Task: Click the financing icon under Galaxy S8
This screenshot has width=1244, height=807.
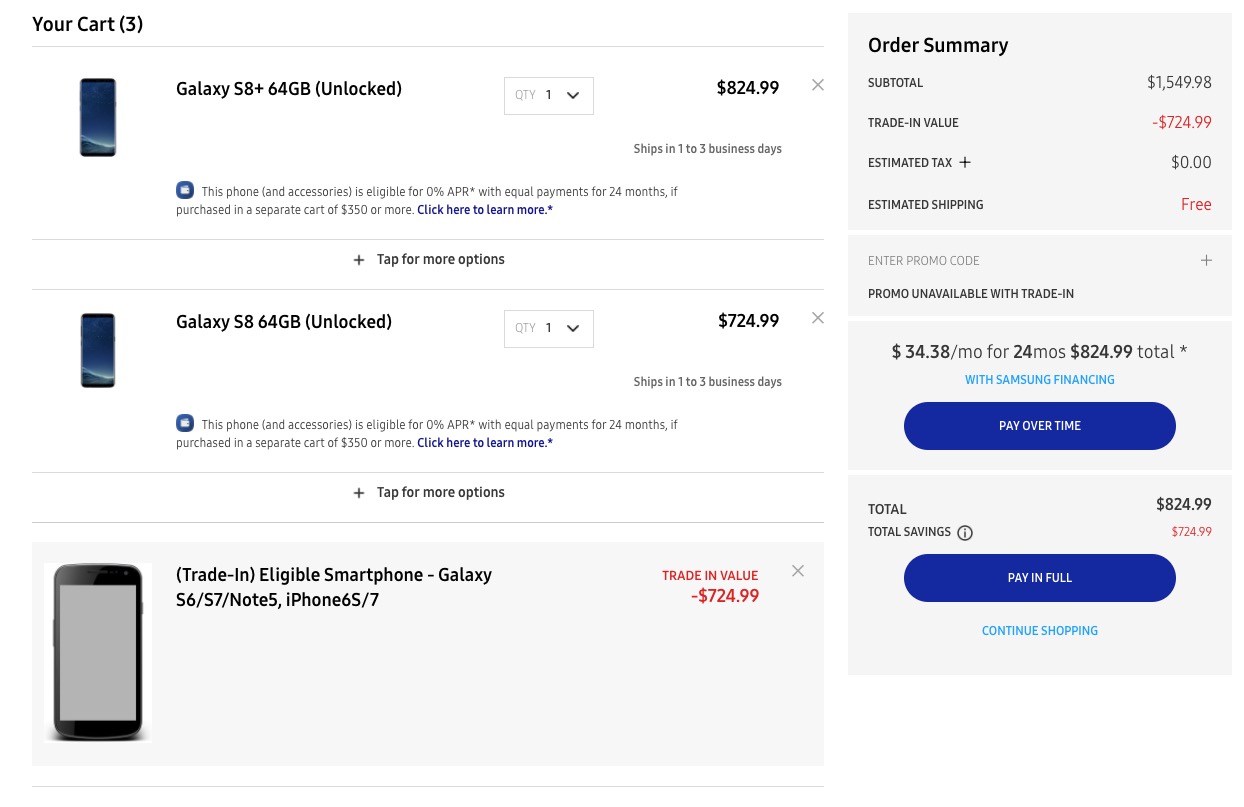Action: point(185,423)
